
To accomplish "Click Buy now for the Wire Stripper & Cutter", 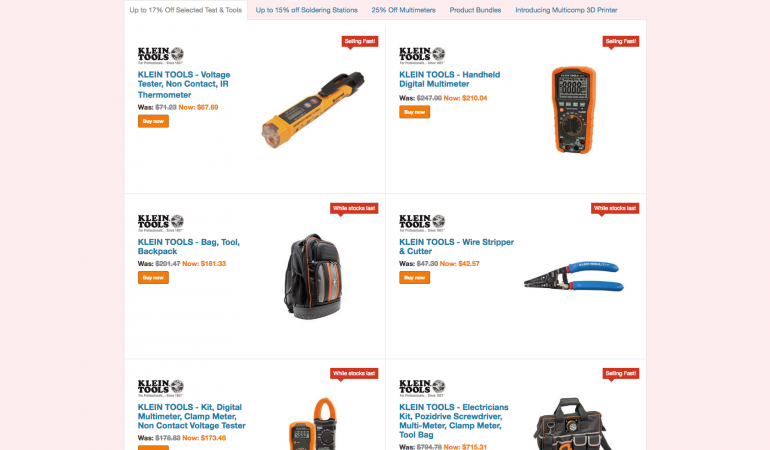I will 414,278.
